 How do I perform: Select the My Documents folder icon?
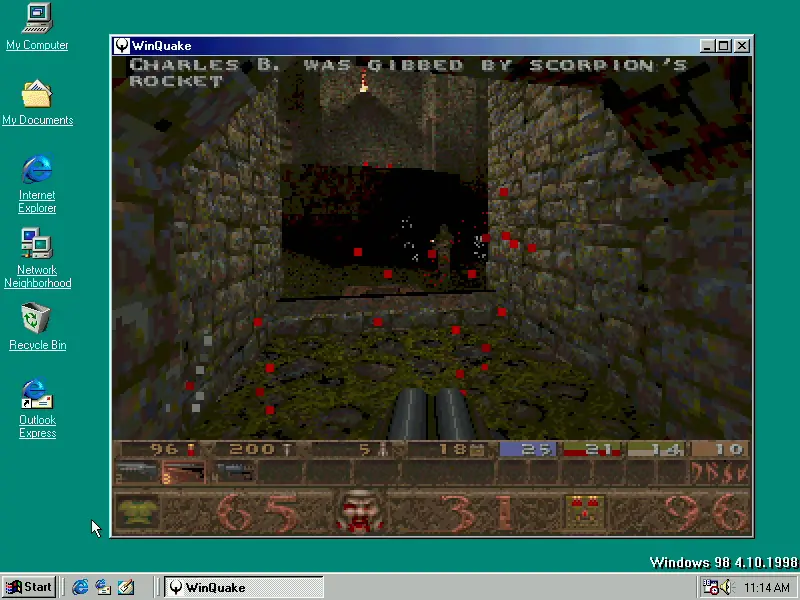pos(37,93)
